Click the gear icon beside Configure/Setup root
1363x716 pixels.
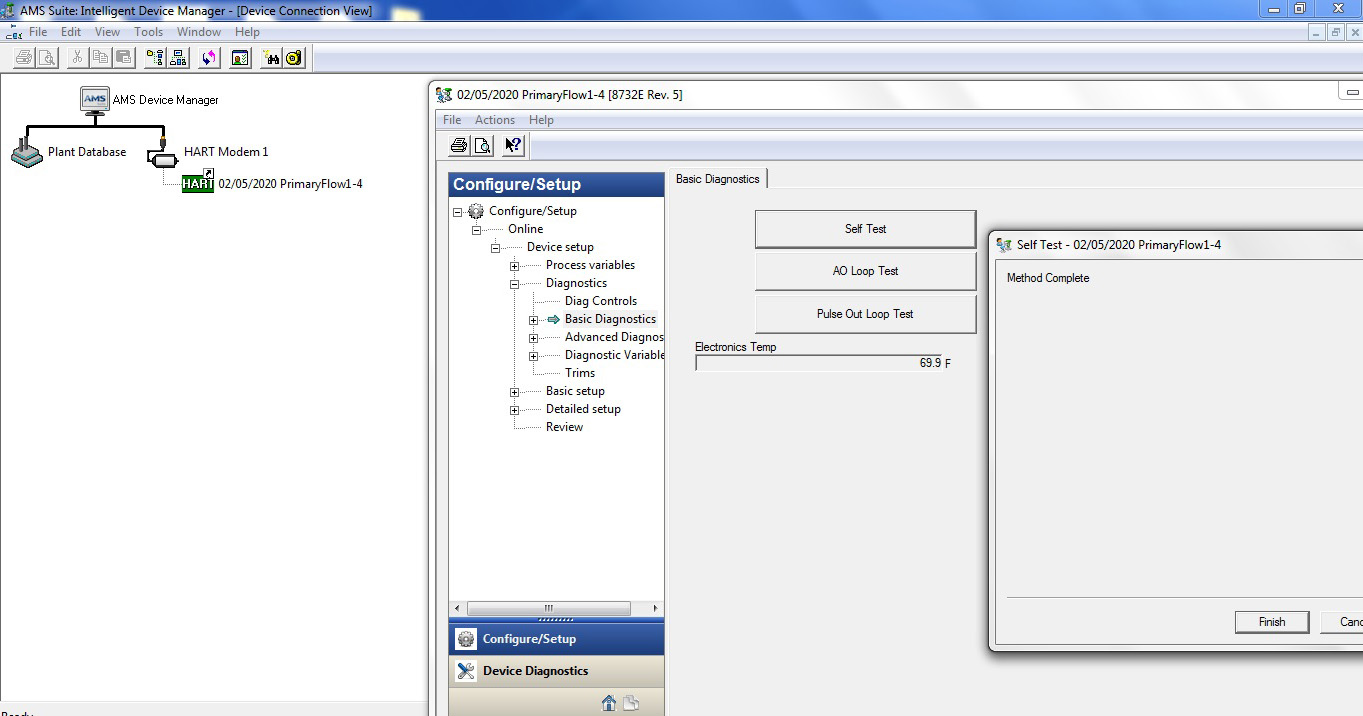(x=476, y=211)
